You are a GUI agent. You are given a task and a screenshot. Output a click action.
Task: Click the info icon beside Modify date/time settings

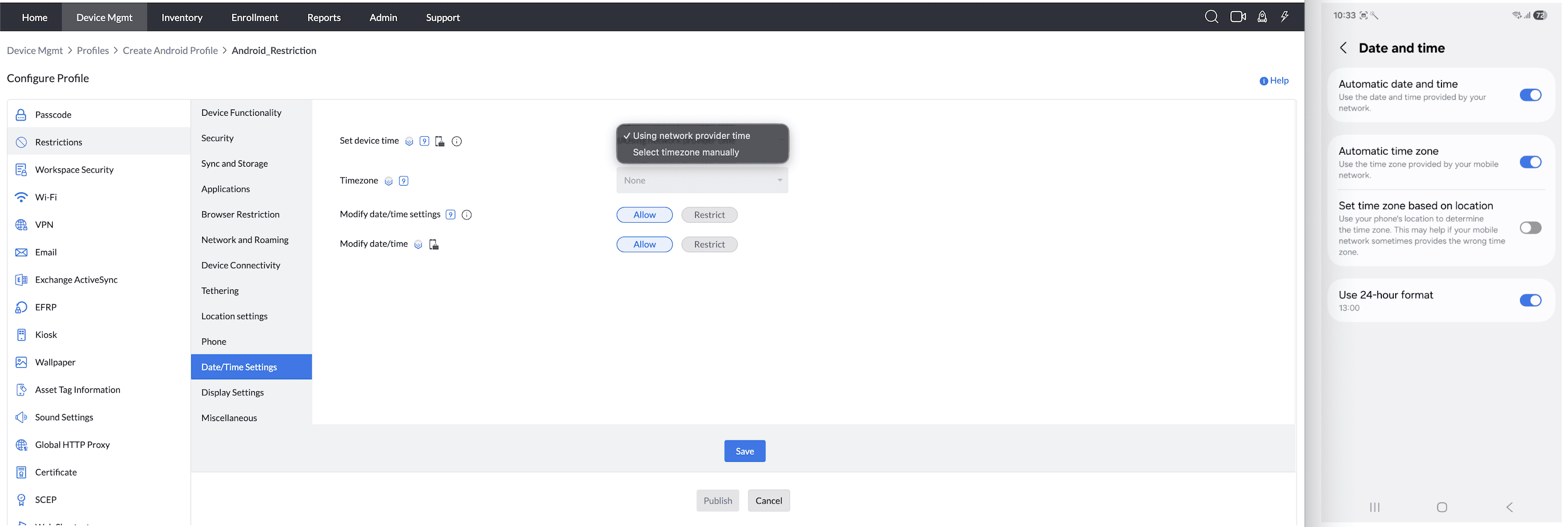tap(467, 215)
